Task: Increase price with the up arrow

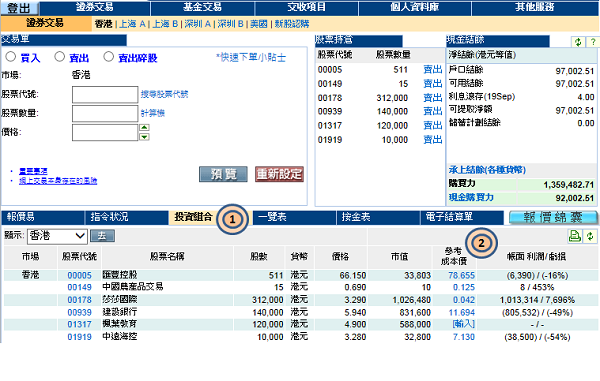Action: point(144,127)
